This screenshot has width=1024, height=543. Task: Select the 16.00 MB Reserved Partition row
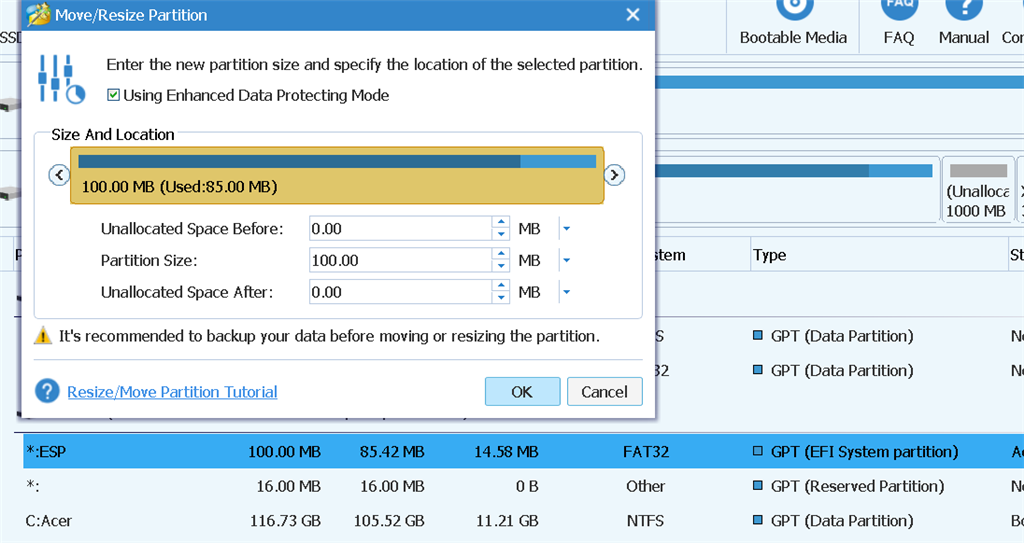coord(524,486)
